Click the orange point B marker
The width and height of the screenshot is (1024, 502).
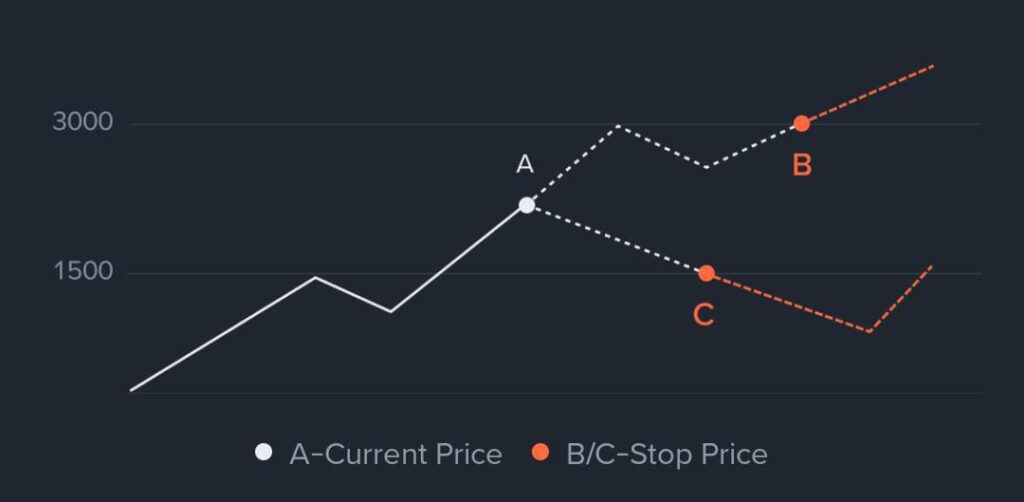tap(802, 124)
